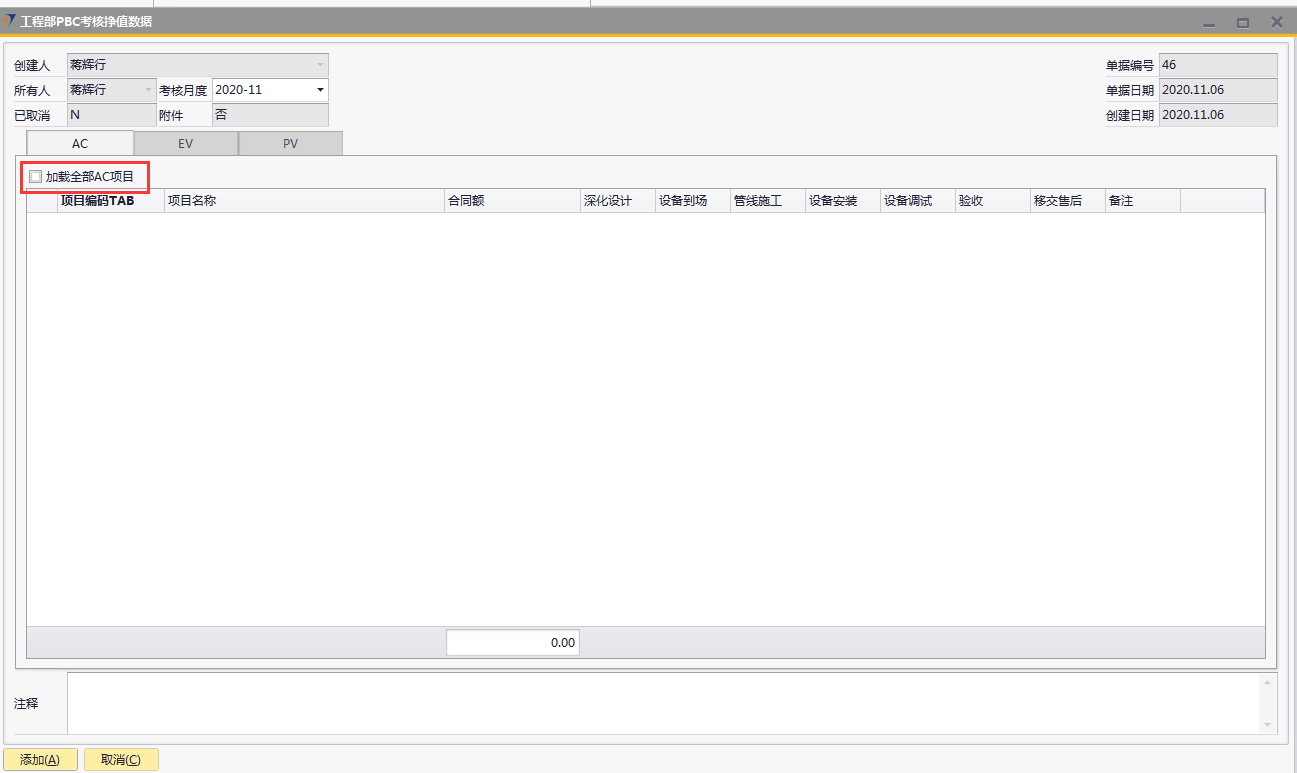Screen dimensions: 1297x773
Task: Click the 单据编号 field showing 46
Action: point(1217,65)
